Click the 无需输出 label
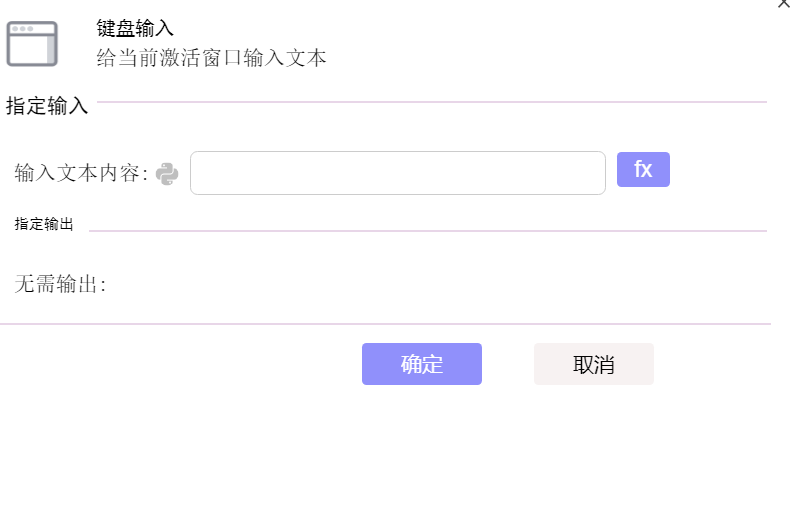Viewport: 806px width, 511px height. (60, 284)
